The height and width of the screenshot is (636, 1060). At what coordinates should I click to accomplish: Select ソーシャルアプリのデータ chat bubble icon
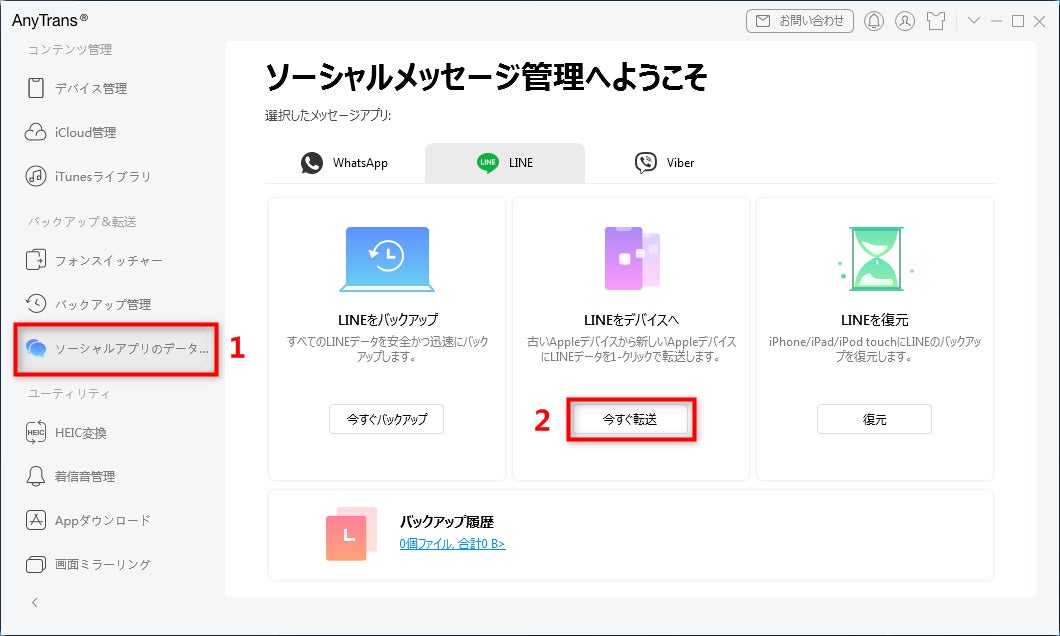pos(35,348)
